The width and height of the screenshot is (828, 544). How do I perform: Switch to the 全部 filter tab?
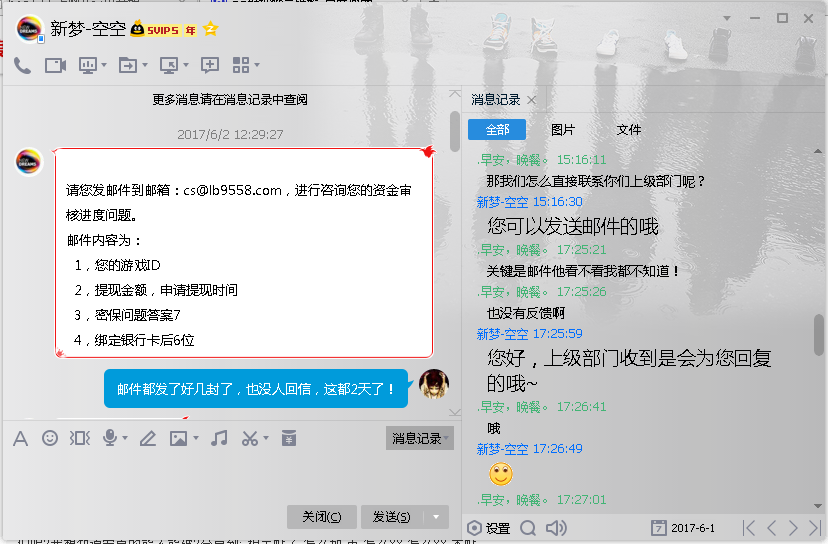click(497, 129)
